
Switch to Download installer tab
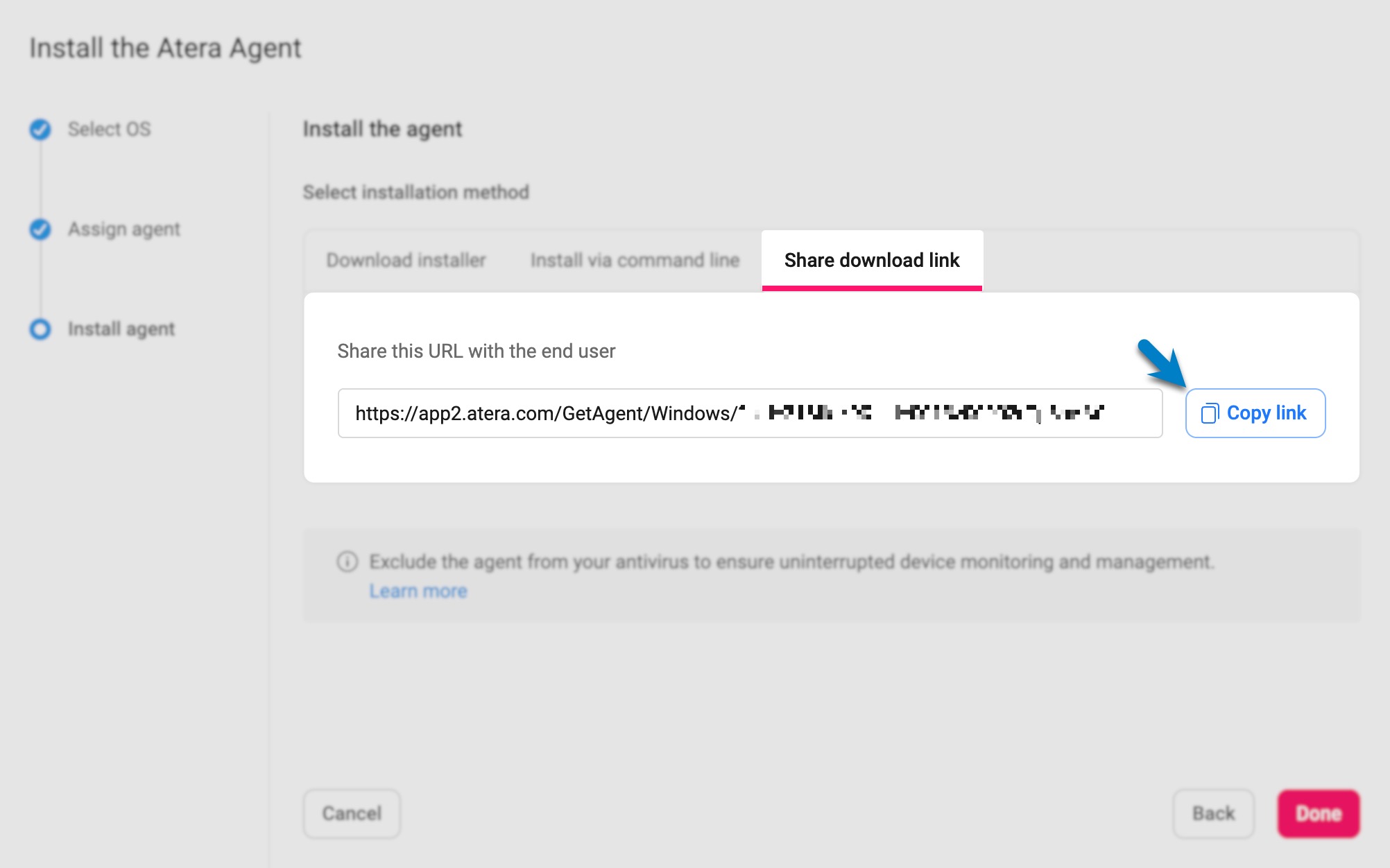pyautogui.click(x=406, y=260)
